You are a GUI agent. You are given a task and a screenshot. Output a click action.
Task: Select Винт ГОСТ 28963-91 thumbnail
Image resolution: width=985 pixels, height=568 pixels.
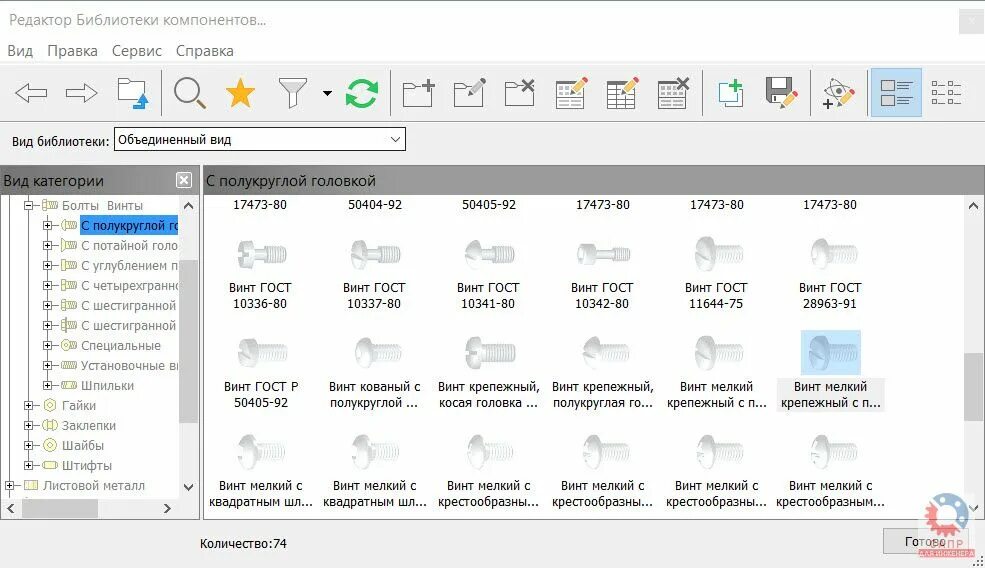pyautogui.click(x=833, y=254)
